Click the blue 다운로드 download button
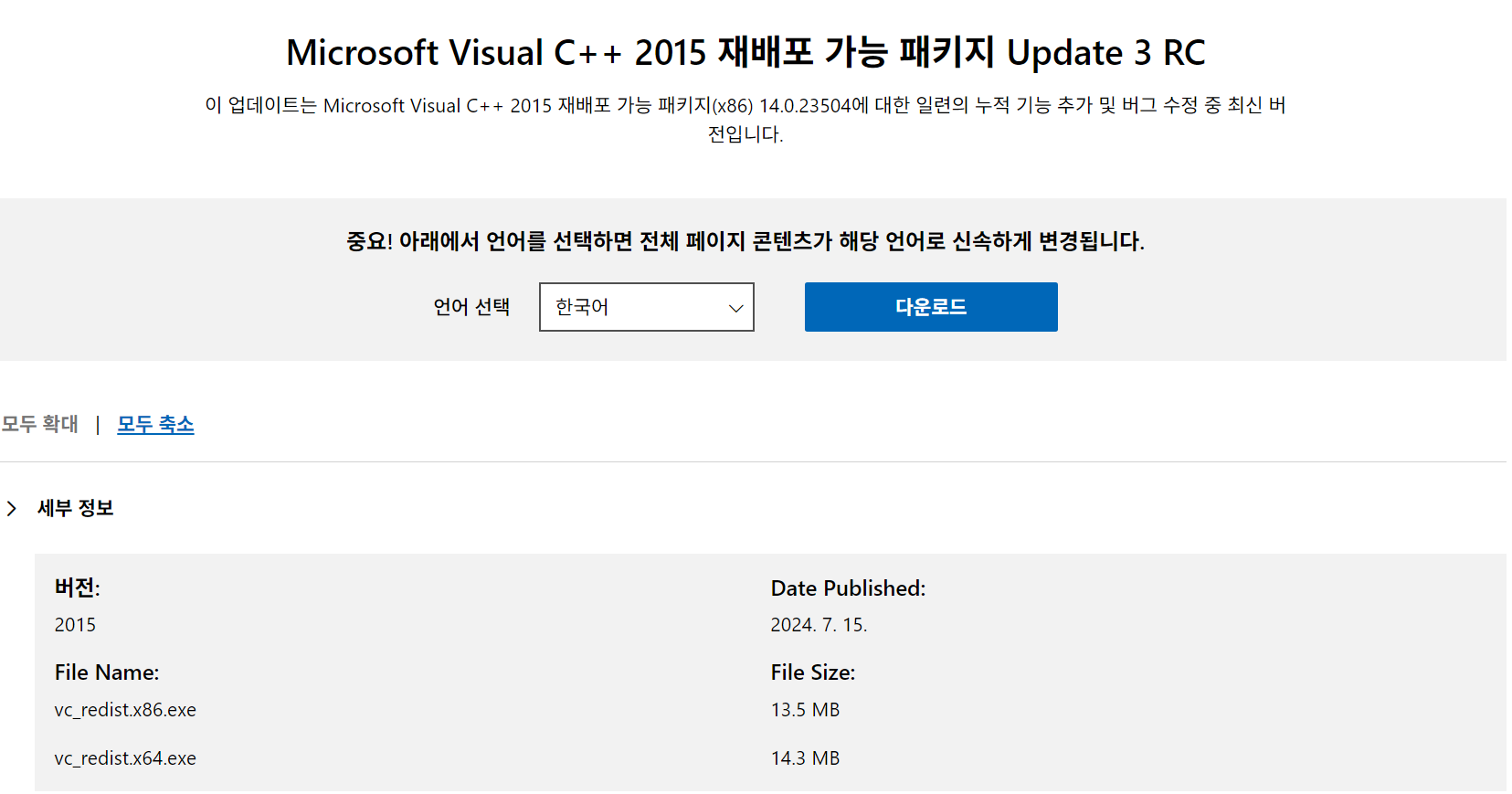Image resolution: width=1512 pixels, height=794 pixels. [x=931, y=307]
